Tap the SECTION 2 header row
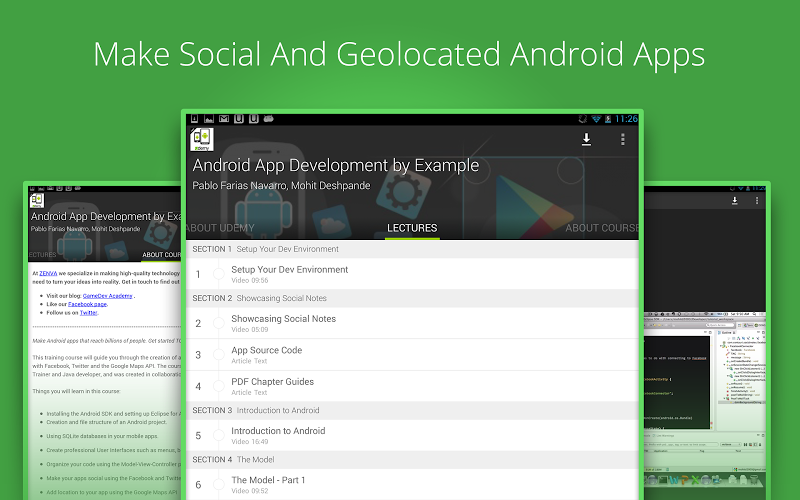This screenshot has height=500, width=800. pos(412,298)
